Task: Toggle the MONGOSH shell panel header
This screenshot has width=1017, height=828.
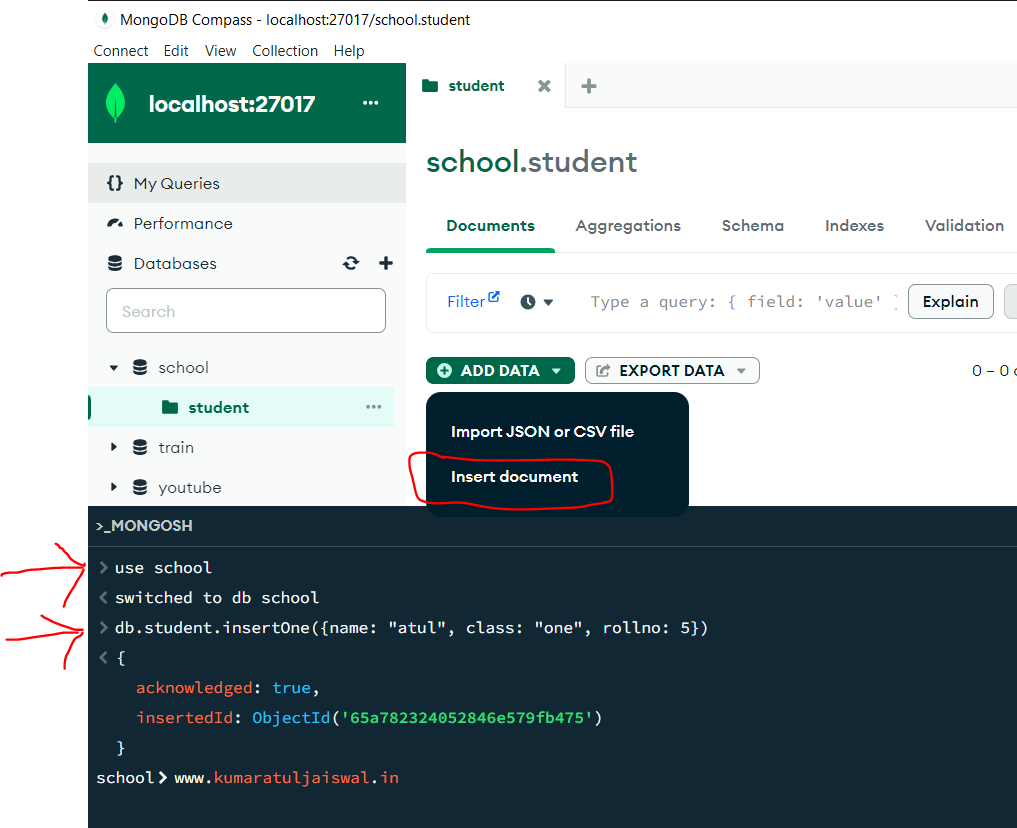Action: pyautogui.click(x=144, y=525)
